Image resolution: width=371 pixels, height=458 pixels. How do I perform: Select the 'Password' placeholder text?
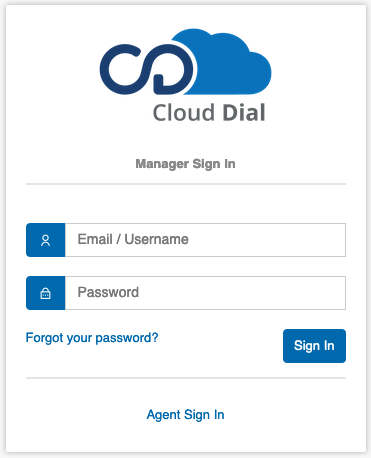point(108,292)
